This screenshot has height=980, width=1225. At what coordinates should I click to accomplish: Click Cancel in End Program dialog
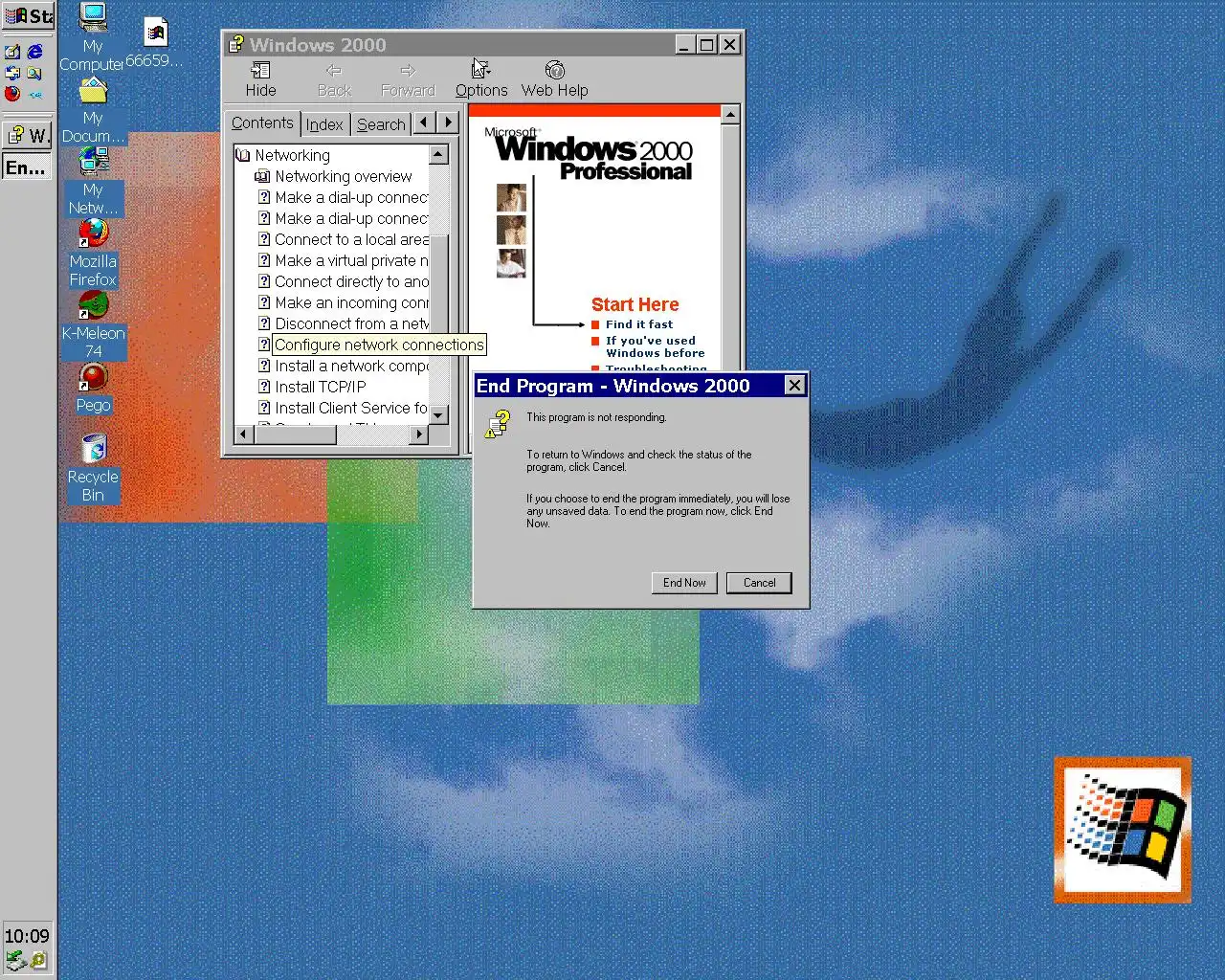759,583
